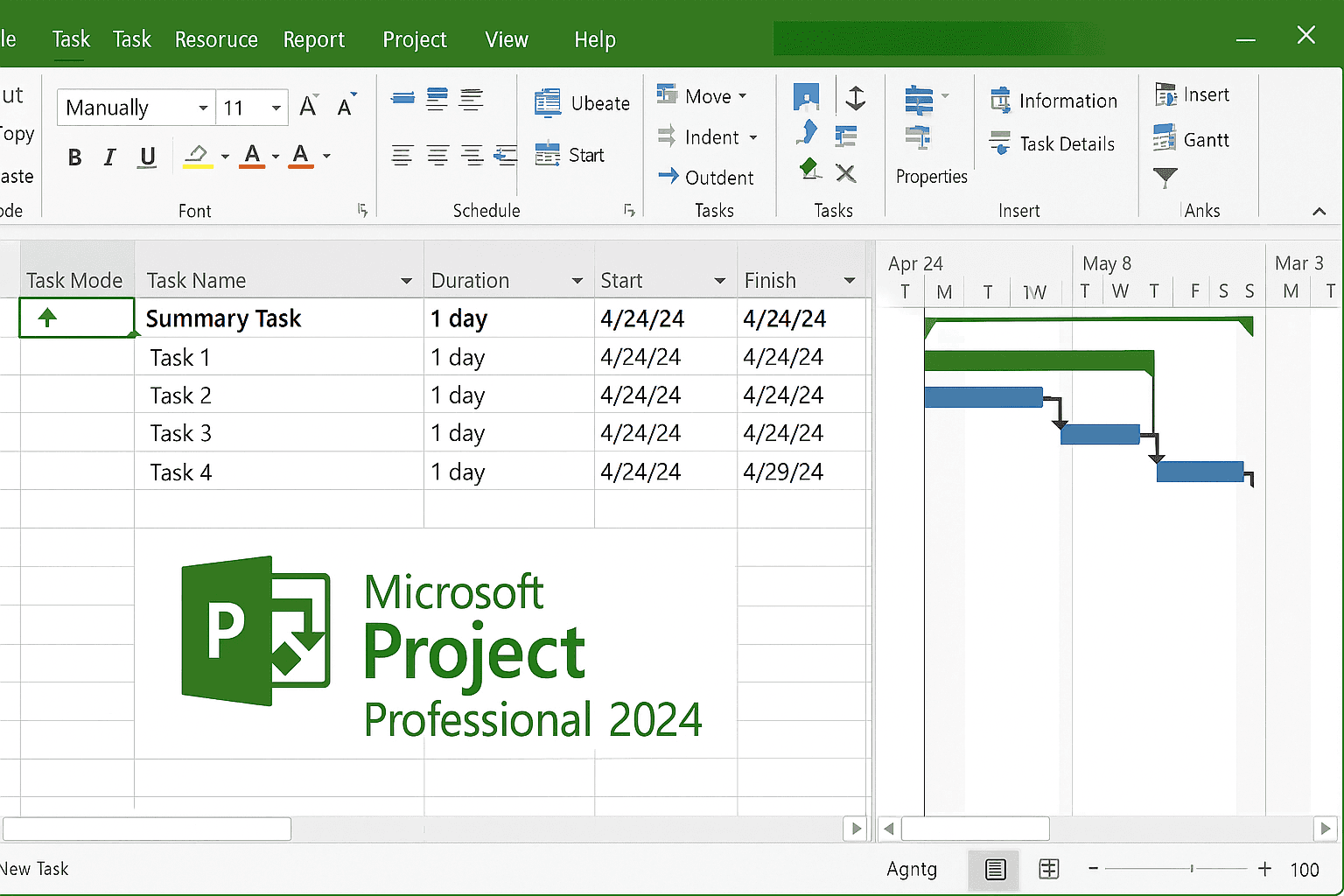This screenshot has width=1344, height=896.
Task: Collapse the ribbon with the chevron
Action: click(1319, 210)
